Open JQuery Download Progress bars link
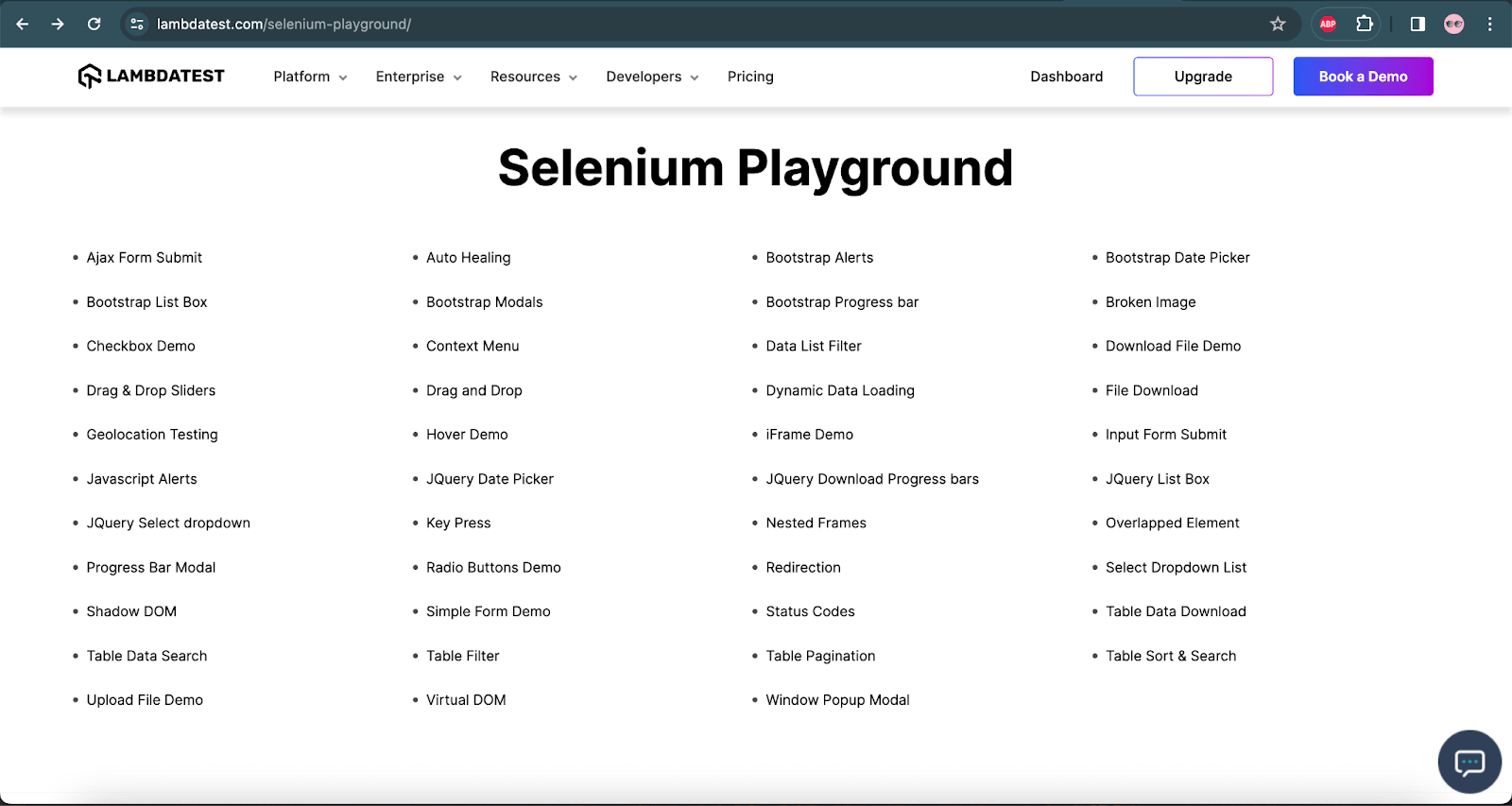 [x=872, y=479]
